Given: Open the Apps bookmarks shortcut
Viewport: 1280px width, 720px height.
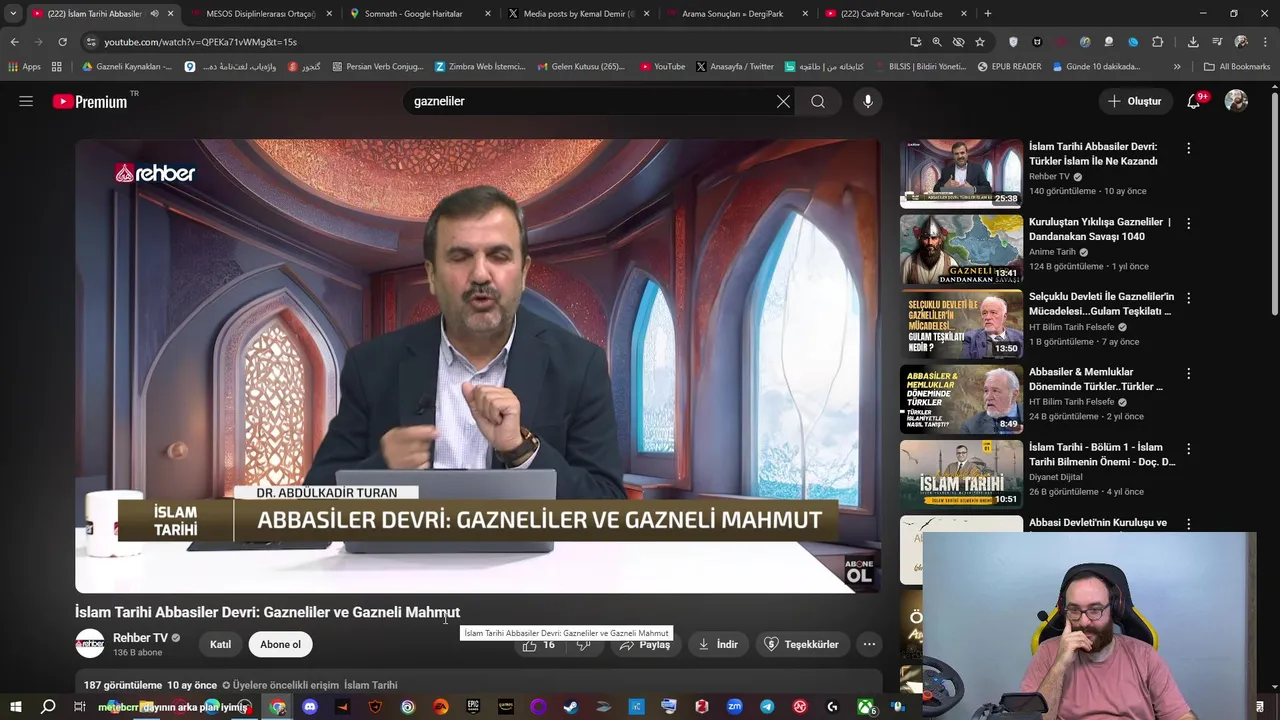Looking at the screenshot, I should 25,67.
